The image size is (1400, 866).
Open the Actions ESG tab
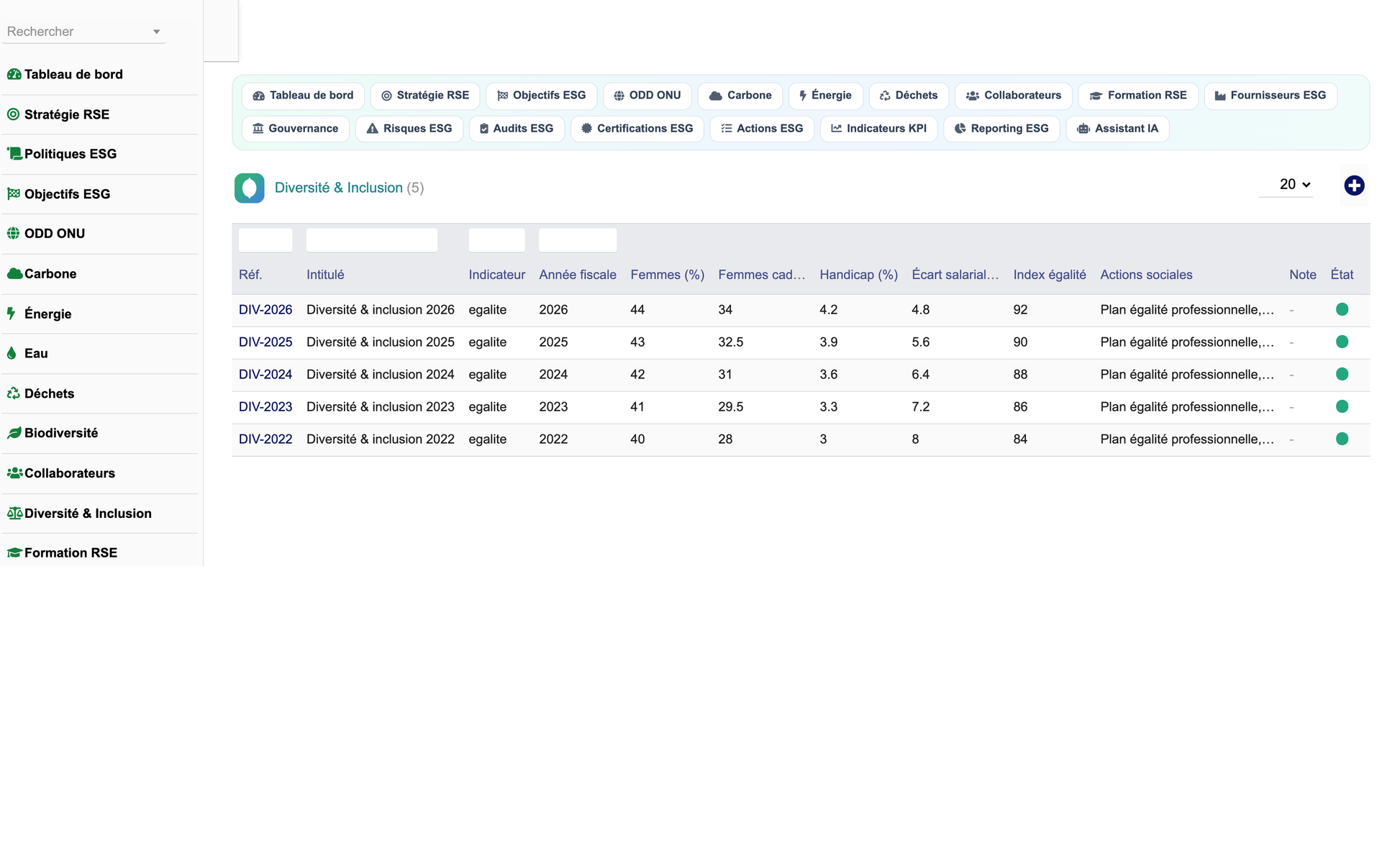click(761, 129)
